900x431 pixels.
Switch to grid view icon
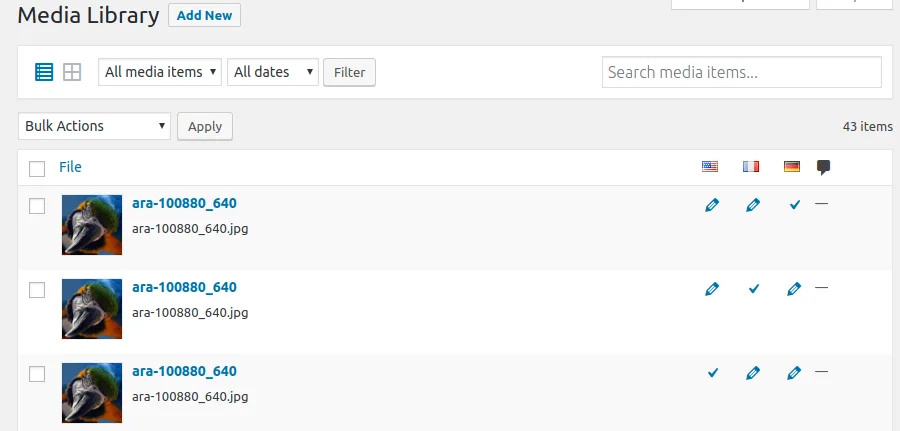[x=72, y=72]
